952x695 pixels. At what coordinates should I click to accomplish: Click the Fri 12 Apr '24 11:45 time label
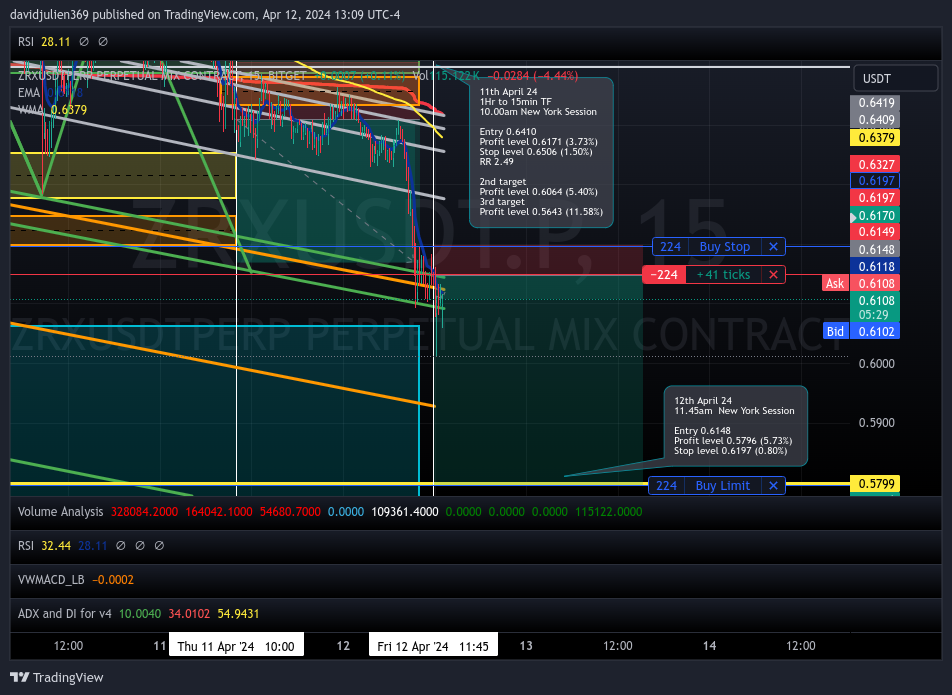[433, 646]
